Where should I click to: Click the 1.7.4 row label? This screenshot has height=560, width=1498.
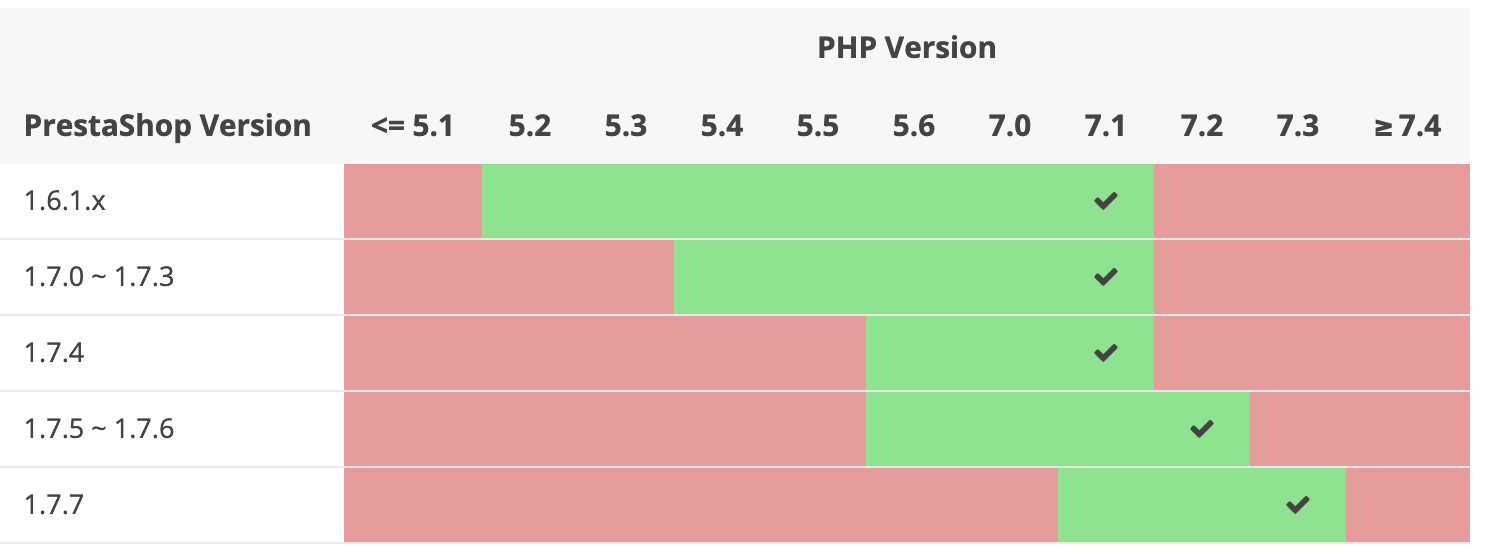click(x=53, y=353)
